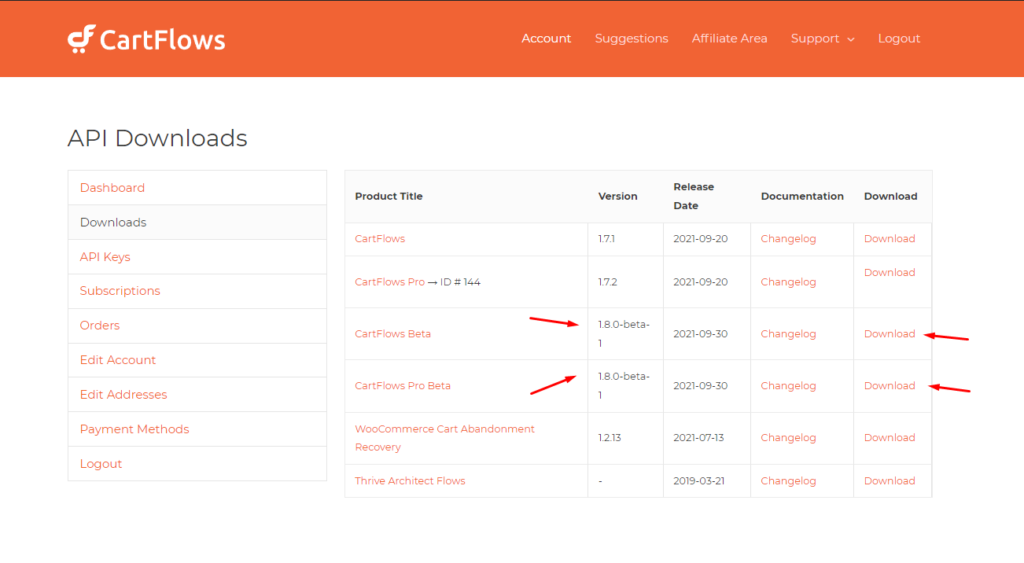
Task: Download CartFlows Pro Beta plugin
Action: tap(889, 385)
